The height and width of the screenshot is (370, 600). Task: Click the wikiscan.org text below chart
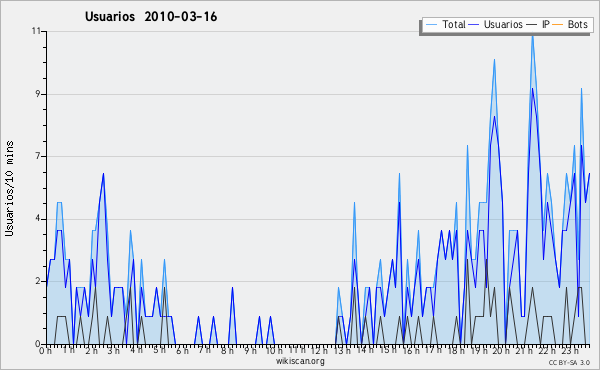tap(300, 361)
